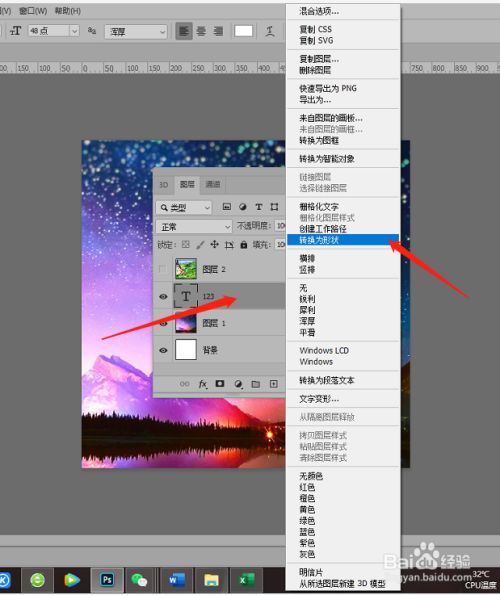Click the link layers icon

point(184,384)
